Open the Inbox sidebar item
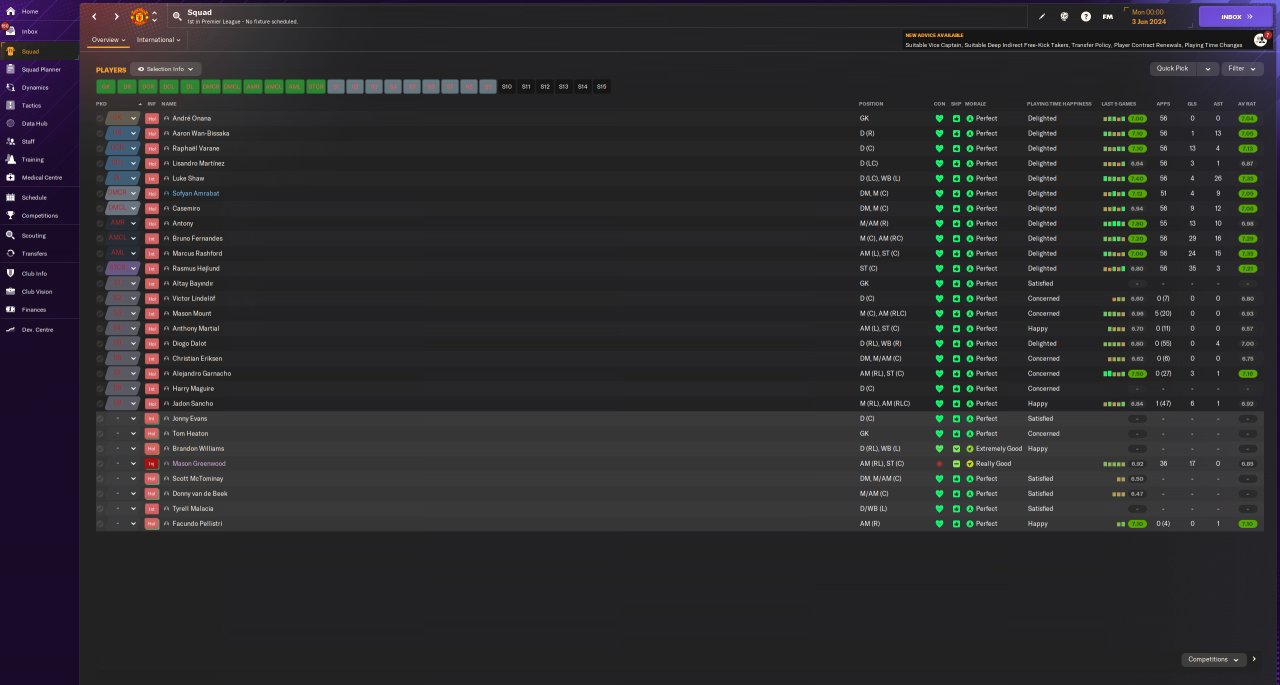This screenshot has height=685, width=1280. pos(40,31)
